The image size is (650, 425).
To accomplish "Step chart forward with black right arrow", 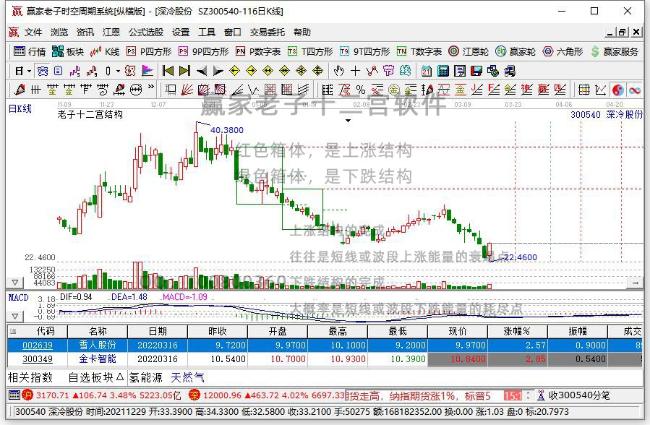I will pyautogui.click(x=218, y=71).
